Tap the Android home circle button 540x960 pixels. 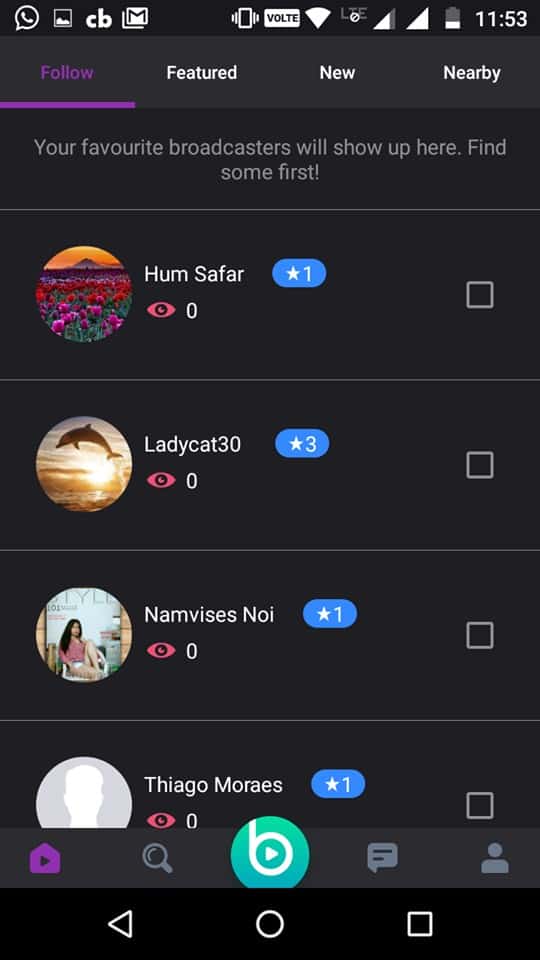(270, 923)
